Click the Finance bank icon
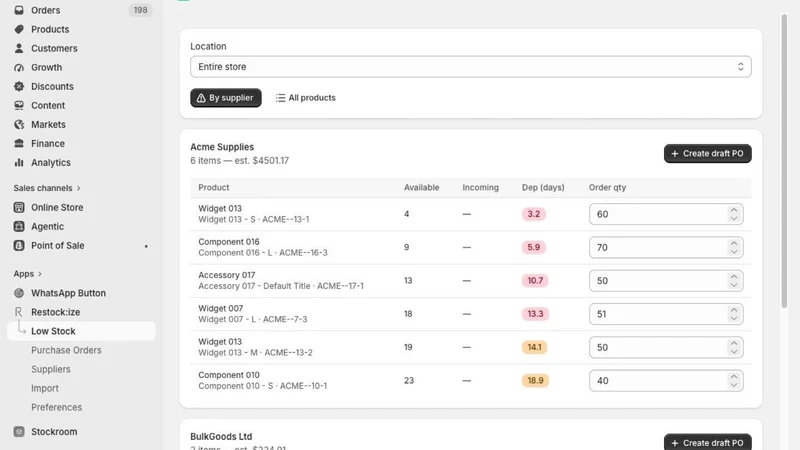The image size is (800, 450). [19, 143]
